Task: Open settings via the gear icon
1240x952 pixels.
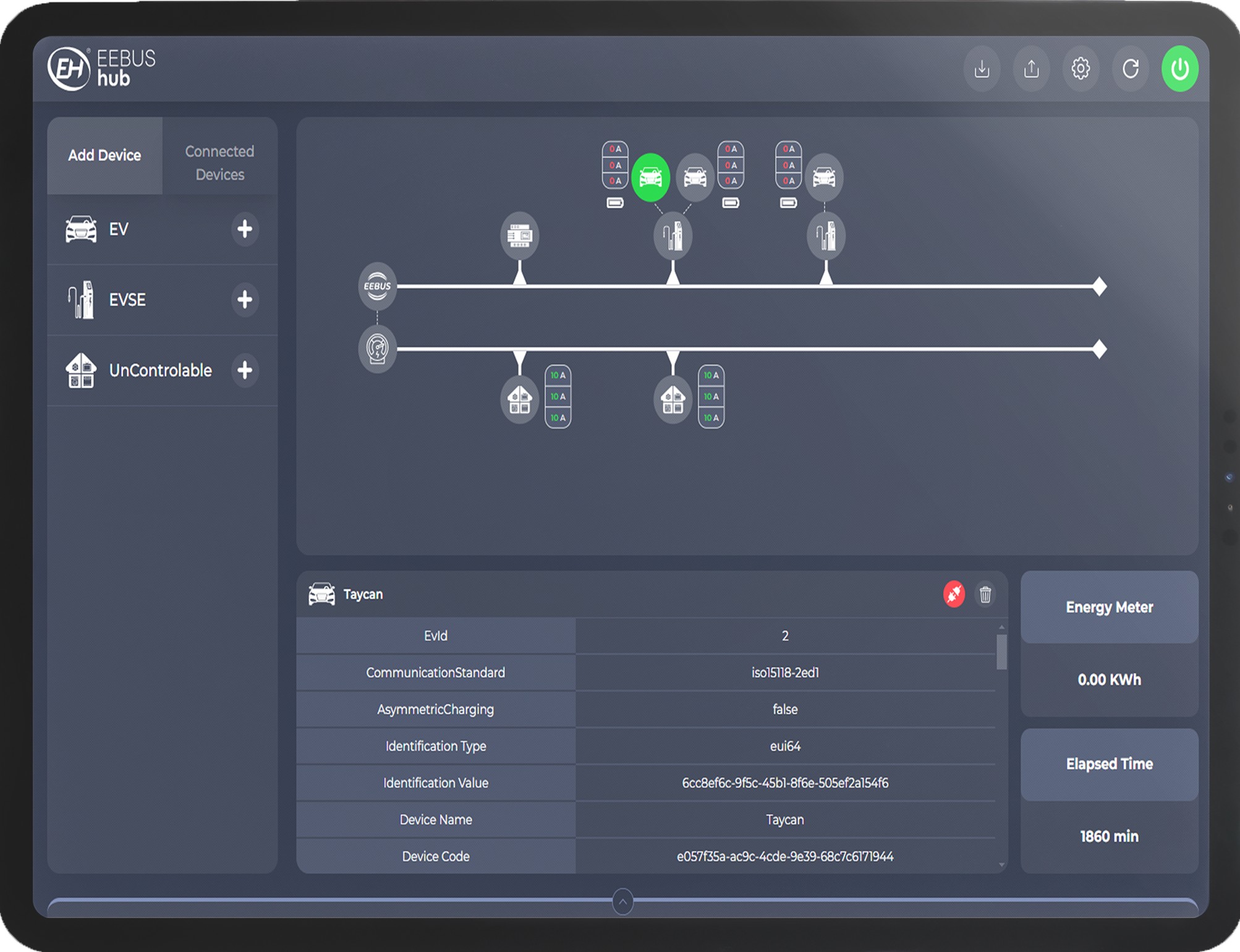Action: pos(1081,69)
